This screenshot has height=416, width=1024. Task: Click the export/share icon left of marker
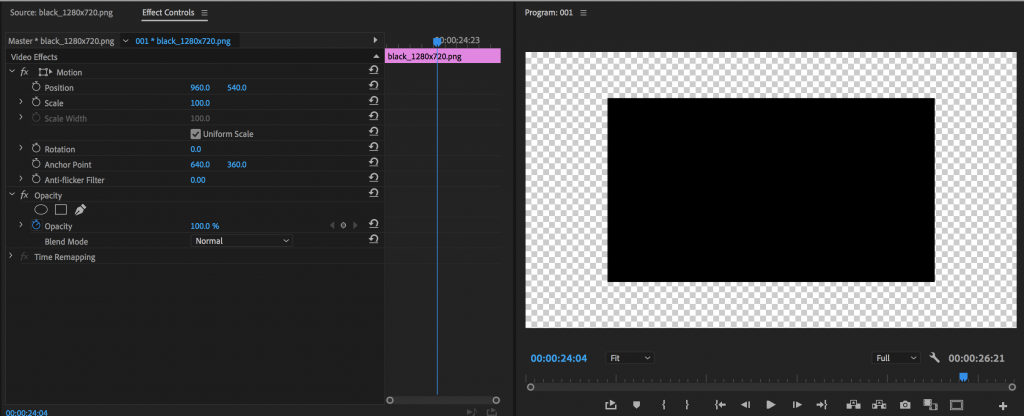[611, 405]
